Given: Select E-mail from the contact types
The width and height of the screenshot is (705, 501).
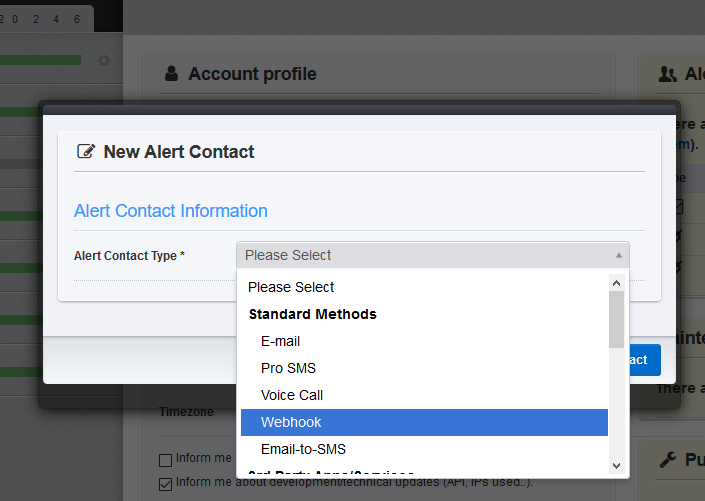Looking at the screenshot, I should pos(280,341).
